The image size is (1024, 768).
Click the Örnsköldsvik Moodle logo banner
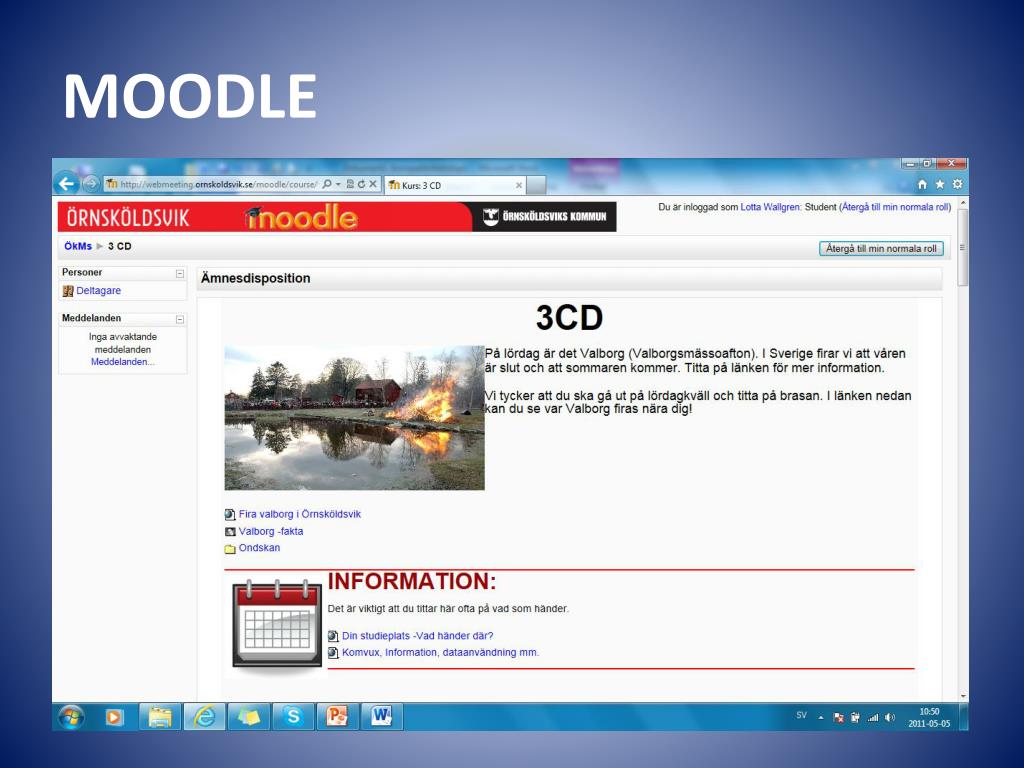pyautogui.click(x=264, y=217)
